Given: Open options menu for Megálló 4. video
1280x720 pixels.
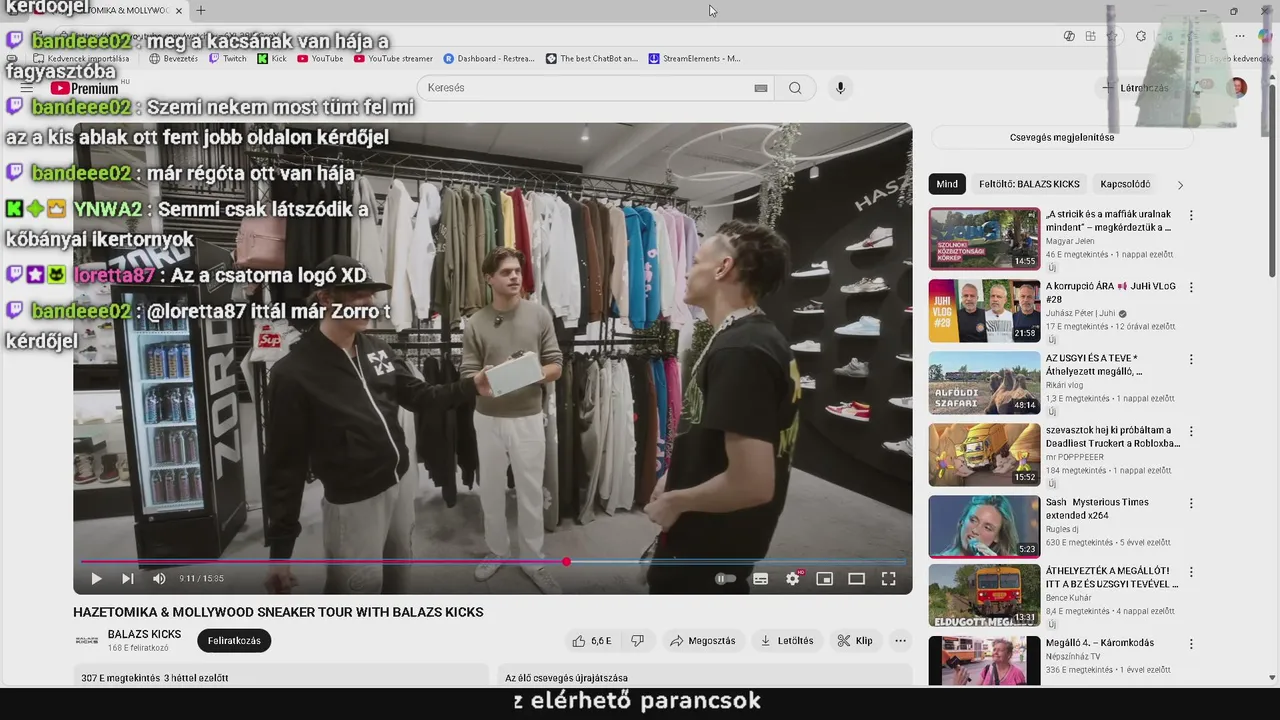Looking at the screenshot, I should point(1191,644).
